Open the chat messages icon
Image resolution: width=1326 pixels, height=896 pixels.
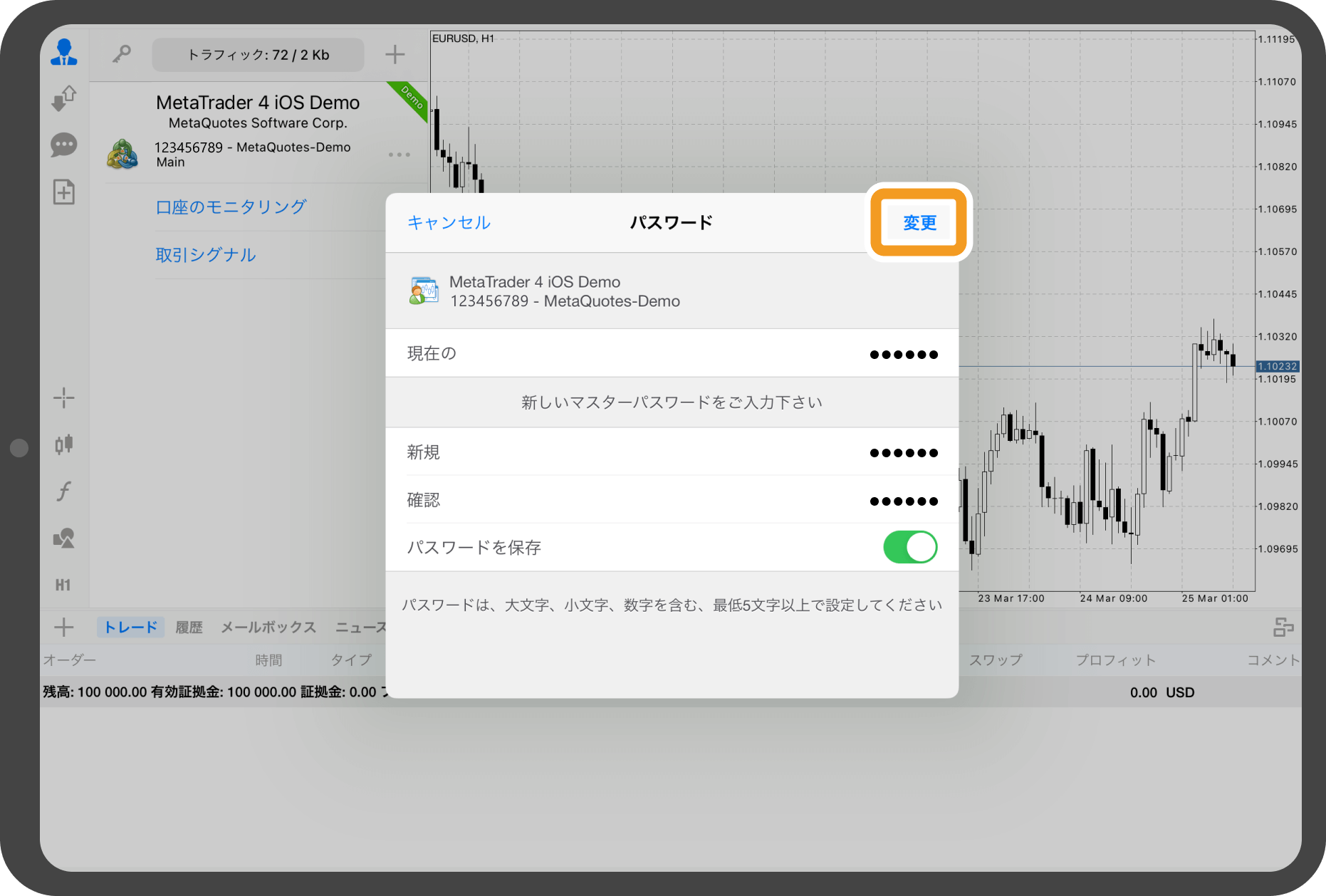coord(64,145)
